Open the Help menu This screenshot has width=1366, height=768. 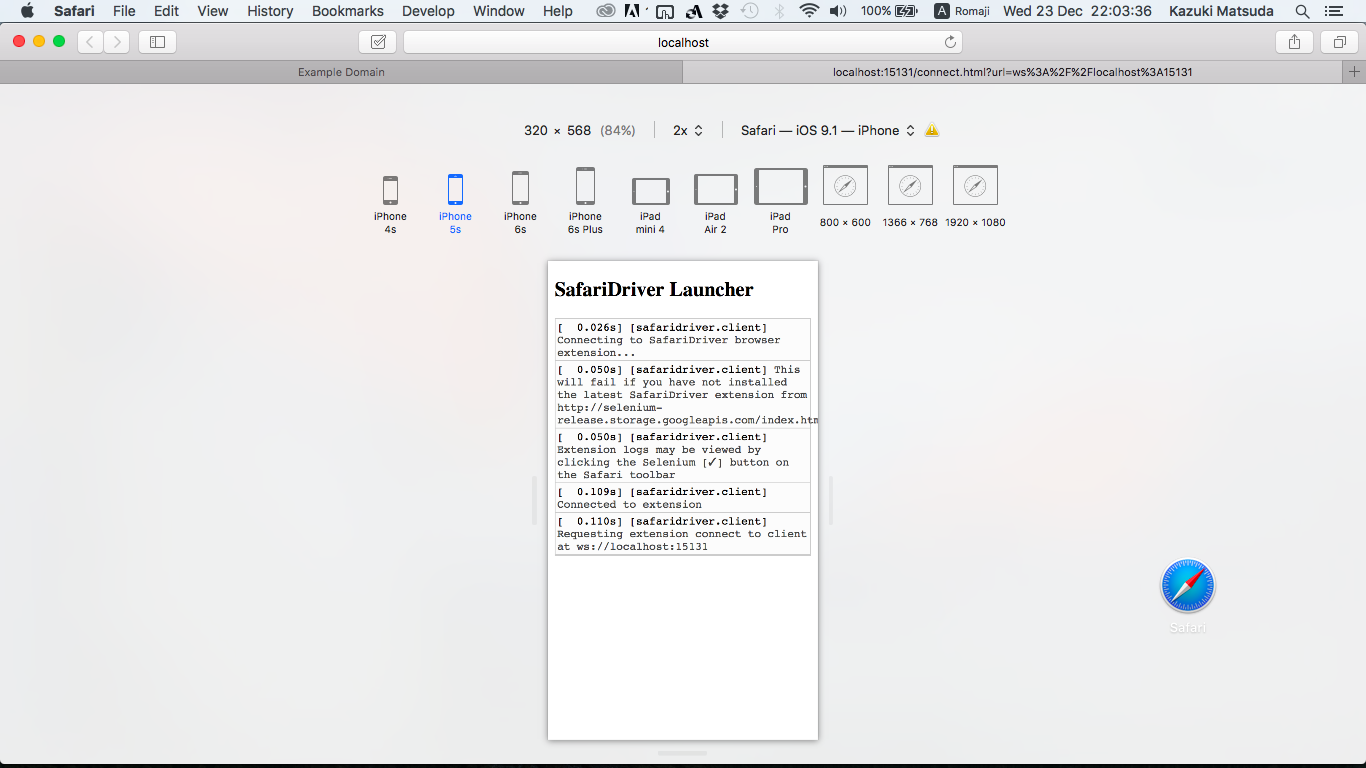(558, 11)
